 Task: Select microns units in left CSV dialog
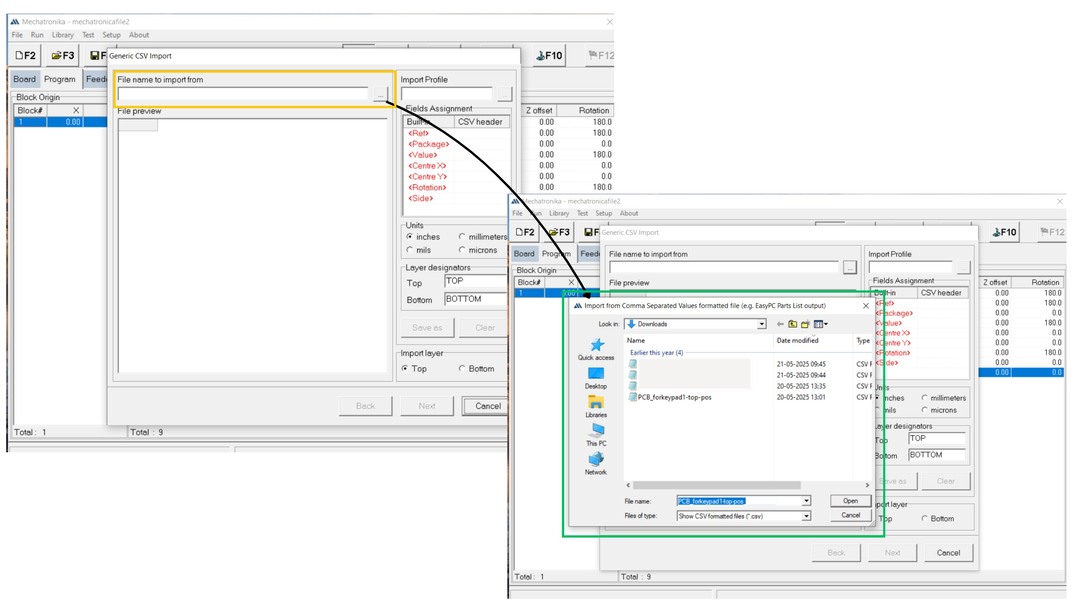tap(477, 250)
